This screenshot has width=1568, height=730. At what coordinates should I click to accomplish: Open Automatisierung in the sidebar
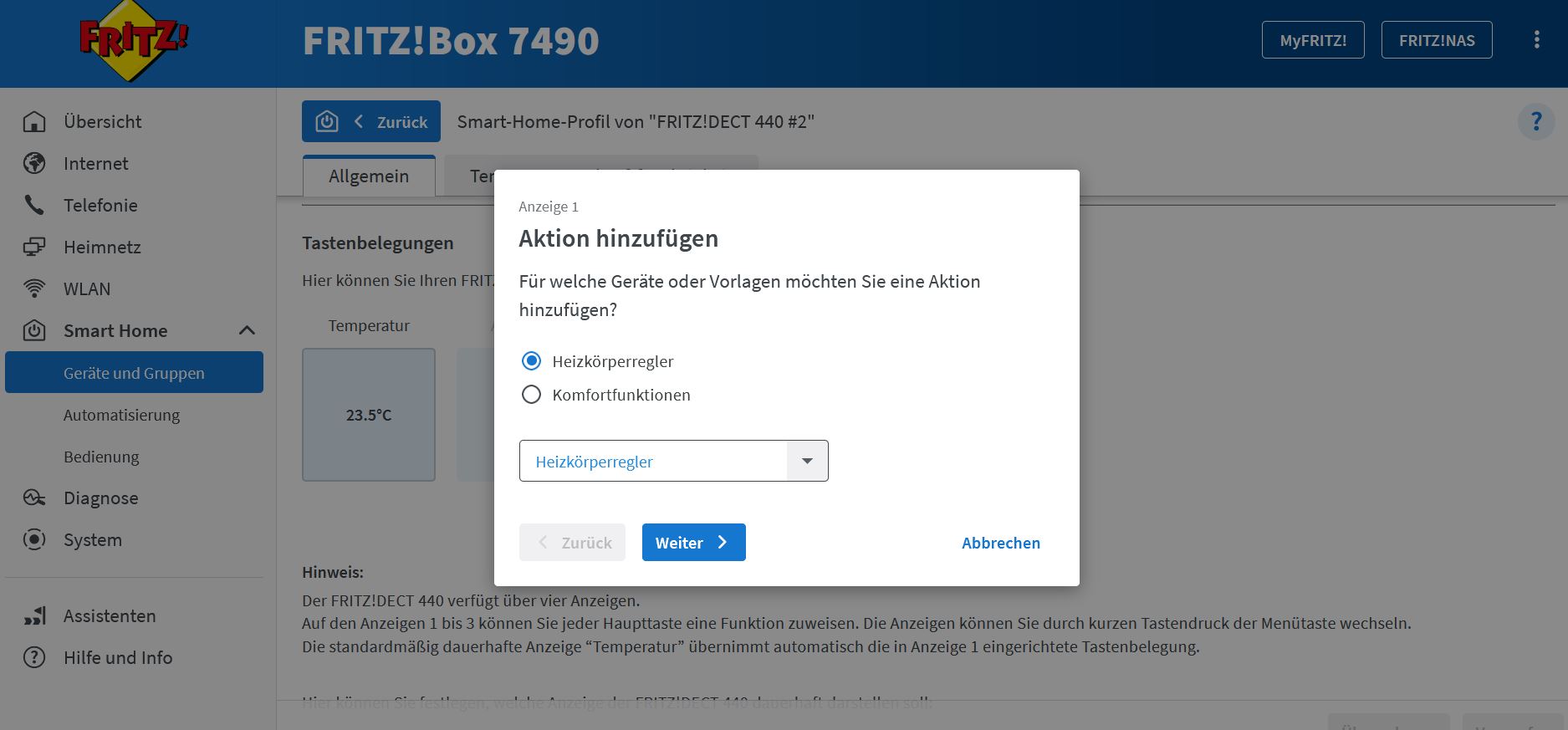pos(121,416)
